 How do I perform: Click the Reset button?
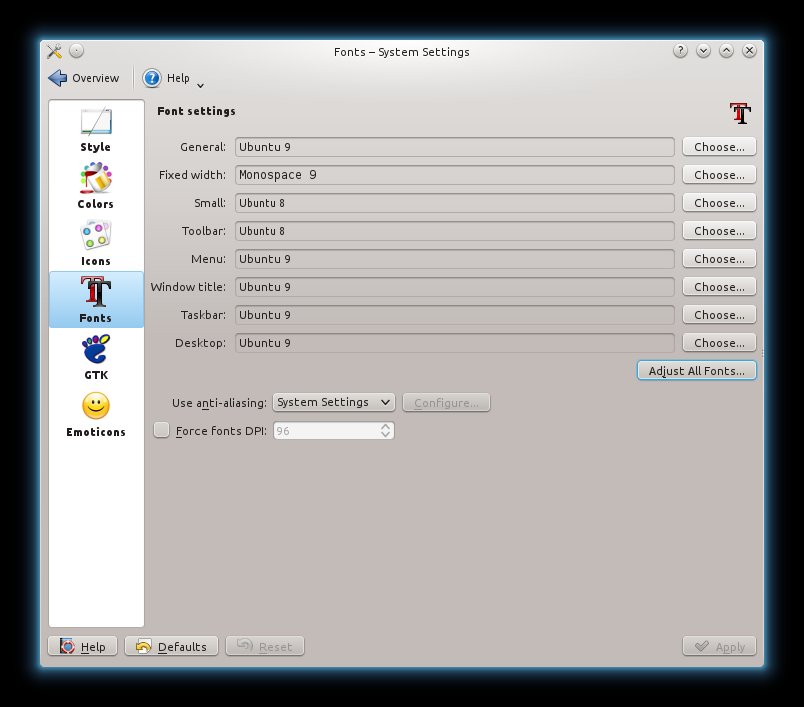(265, 646)
